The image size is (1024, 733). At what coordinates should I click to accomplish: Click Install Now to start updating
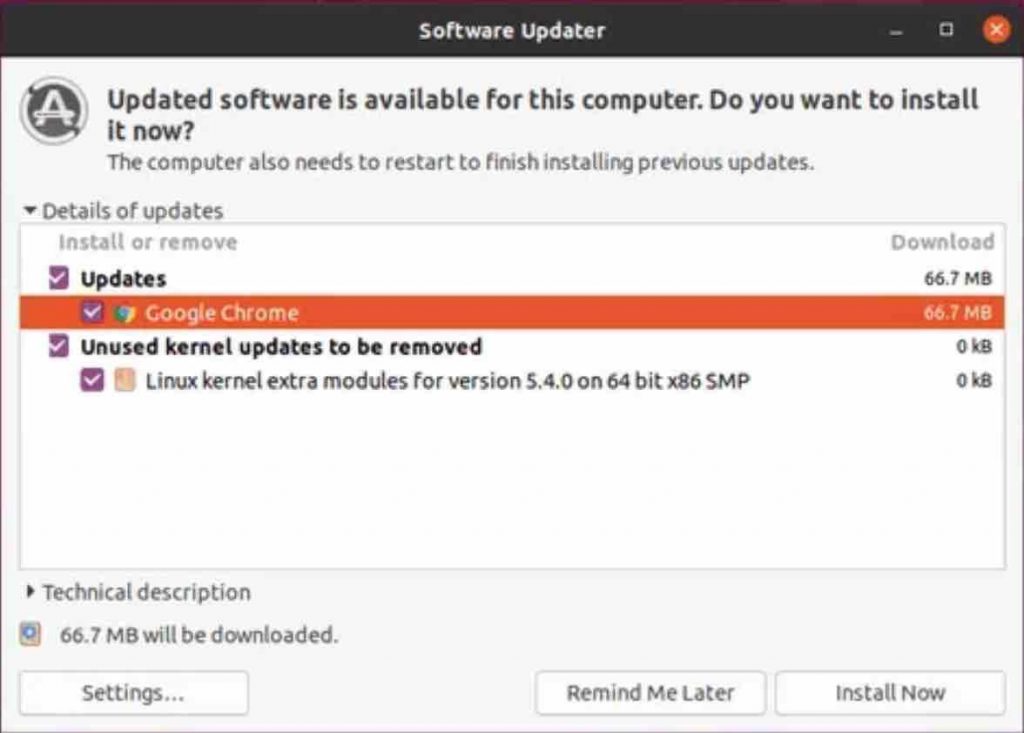tap(889, 692)
